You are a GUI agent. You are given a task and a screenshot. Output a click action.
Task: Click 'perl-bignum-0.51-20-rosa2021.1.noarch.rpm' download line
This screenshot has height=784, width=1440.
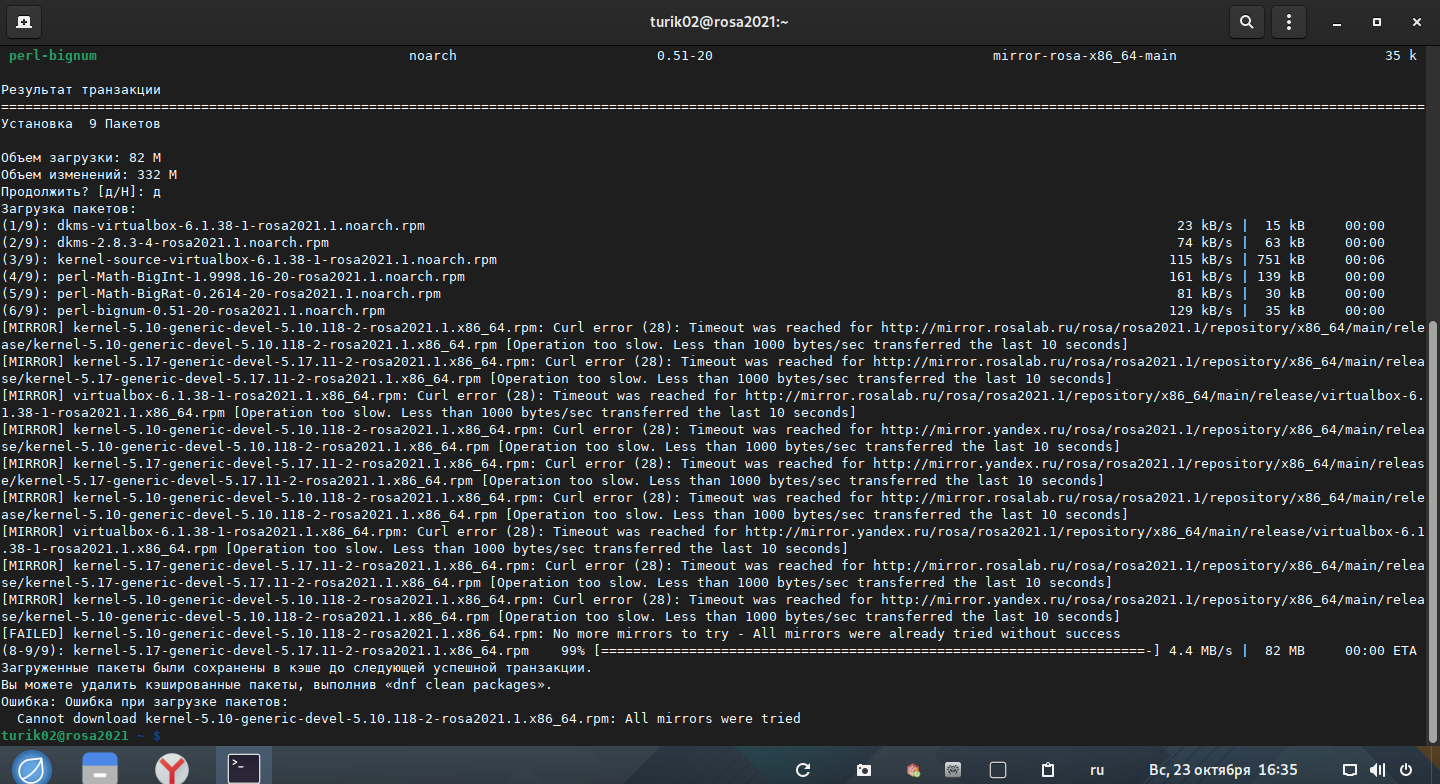(x=693, y=311)
